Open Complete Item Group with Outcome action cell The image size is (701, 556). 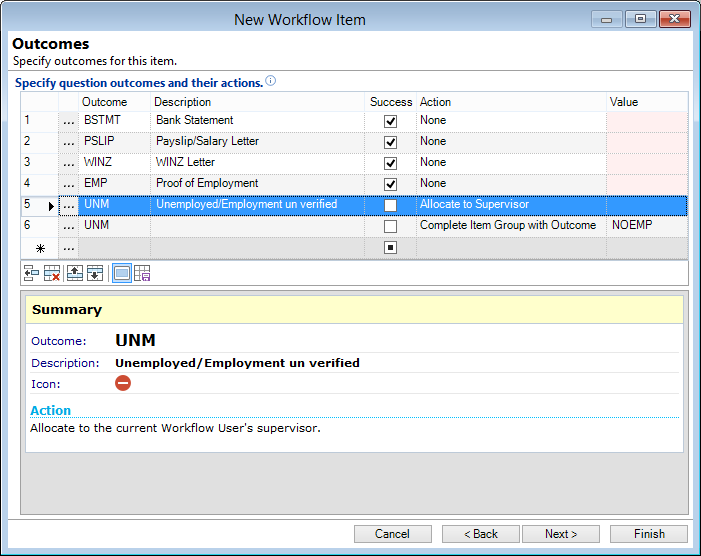pos(511,227)
